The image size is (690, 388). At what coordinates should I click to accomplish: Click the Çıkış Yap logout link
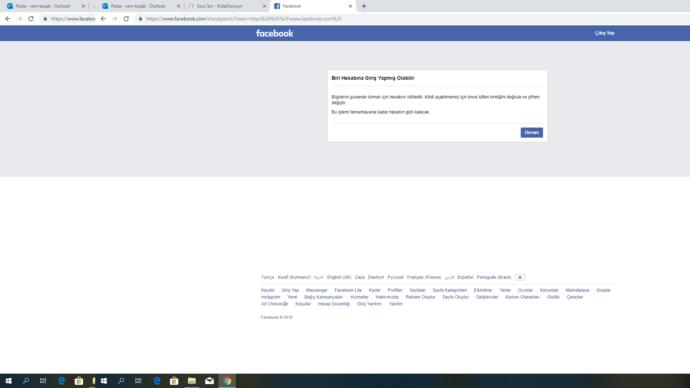(x=605, y=33)
